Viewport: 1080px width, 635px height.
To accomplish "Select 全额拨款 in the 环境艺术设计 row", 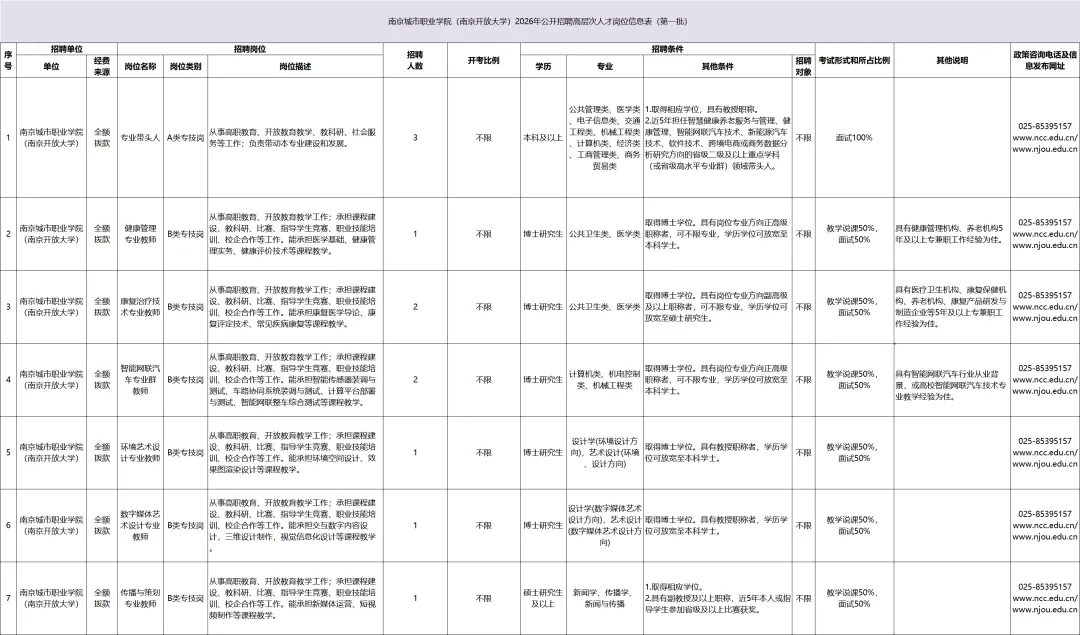I will pos(102,452).
